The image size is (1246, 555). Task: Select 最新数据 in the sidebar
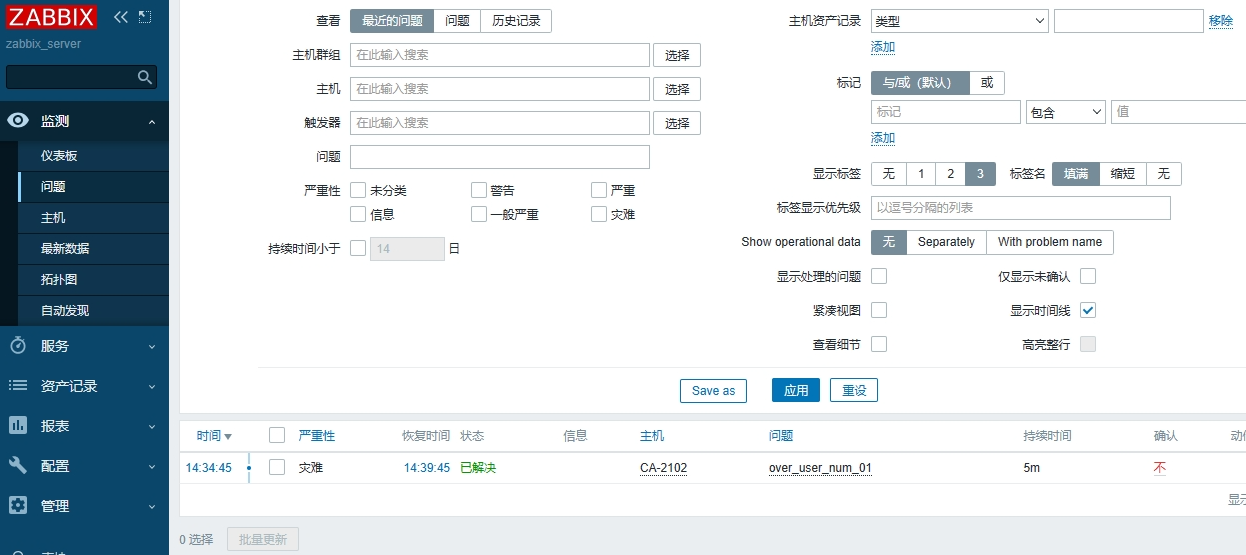click(65, 249)
